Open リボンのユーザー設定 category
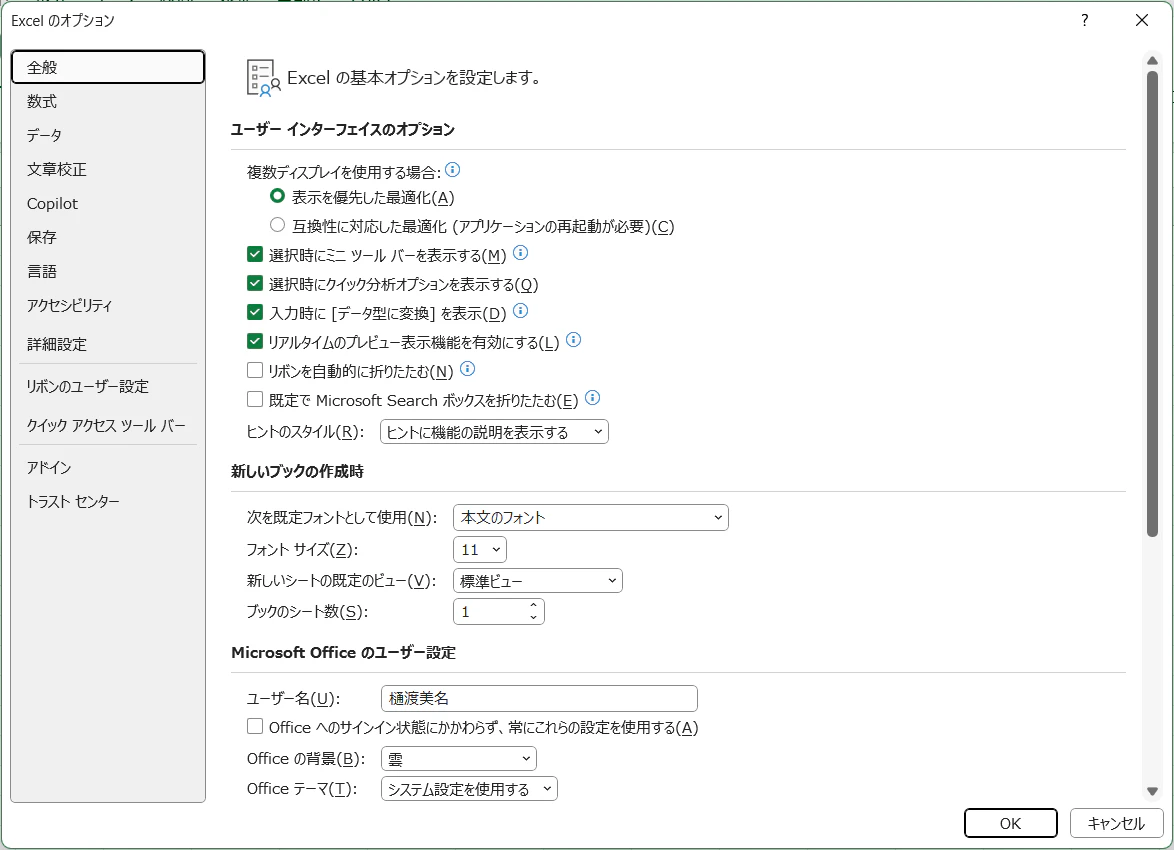The height and width of the screenshot is (850, 1174). [x=108, y=386]
